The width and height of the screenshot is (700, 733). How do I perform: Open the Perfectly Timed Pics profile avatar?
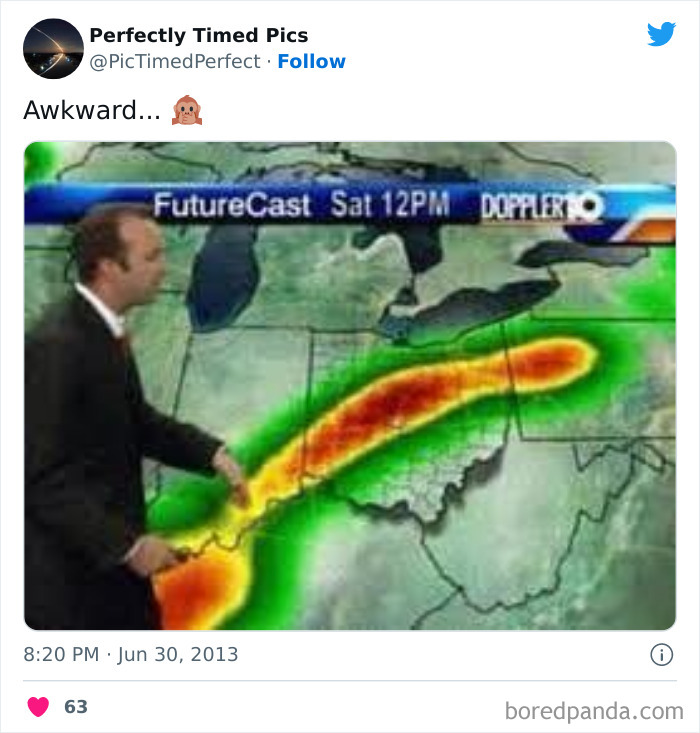tap(53, 49)
